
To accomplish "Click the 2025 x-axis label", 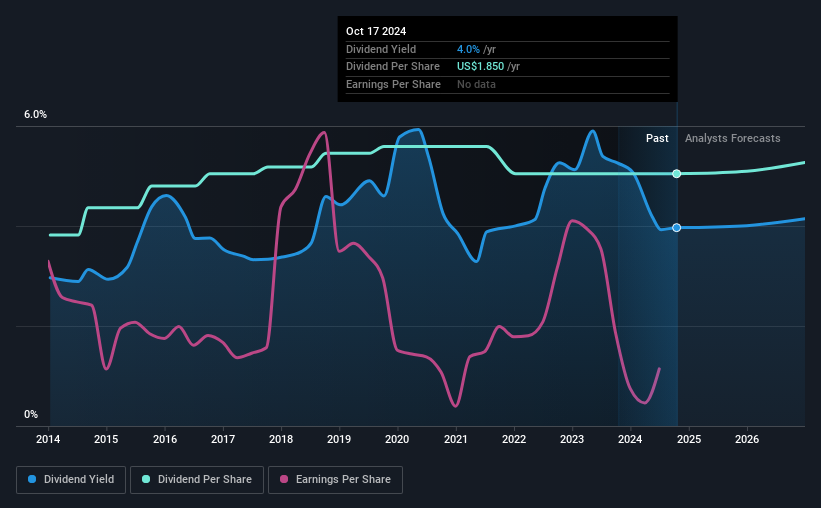I will [x=689, y=439].
